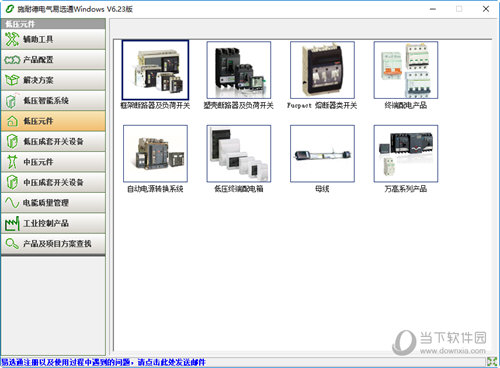Minimize the application window
Screen dimensions: 500x368
[433, 9]
